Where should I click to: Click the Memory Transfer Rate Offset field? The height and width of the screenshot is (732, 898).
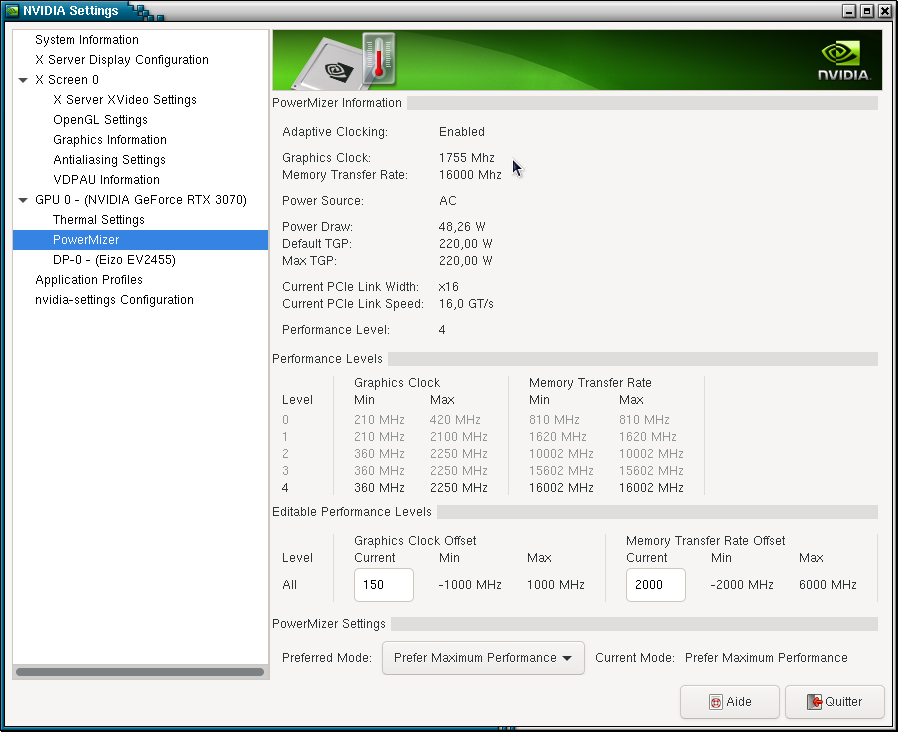click(x=656, y=585)
